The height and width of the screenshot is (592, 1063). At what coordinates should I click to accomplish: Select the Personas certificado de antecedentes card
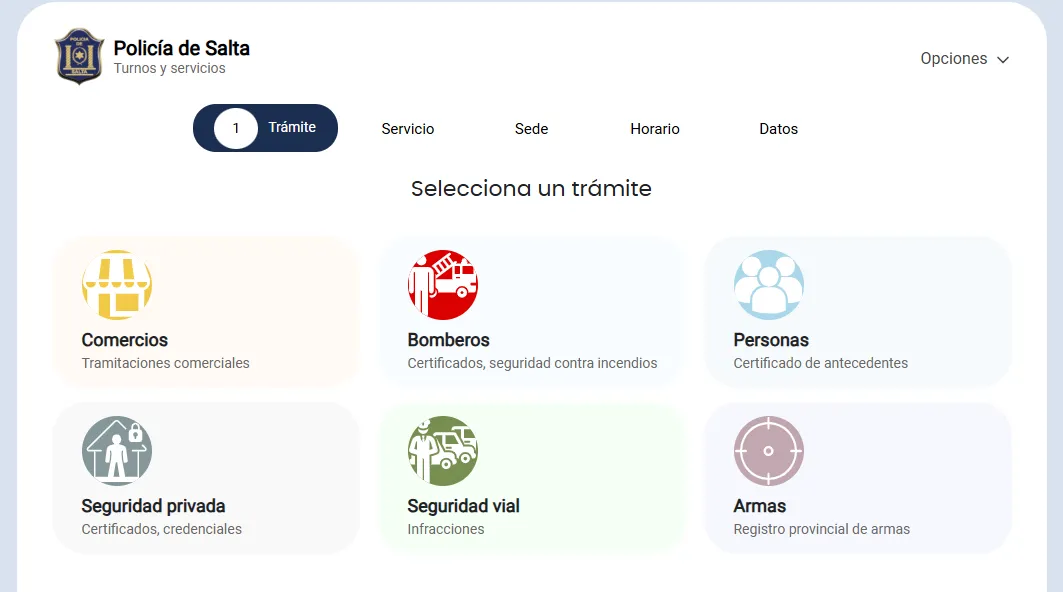tap(858, 310)
